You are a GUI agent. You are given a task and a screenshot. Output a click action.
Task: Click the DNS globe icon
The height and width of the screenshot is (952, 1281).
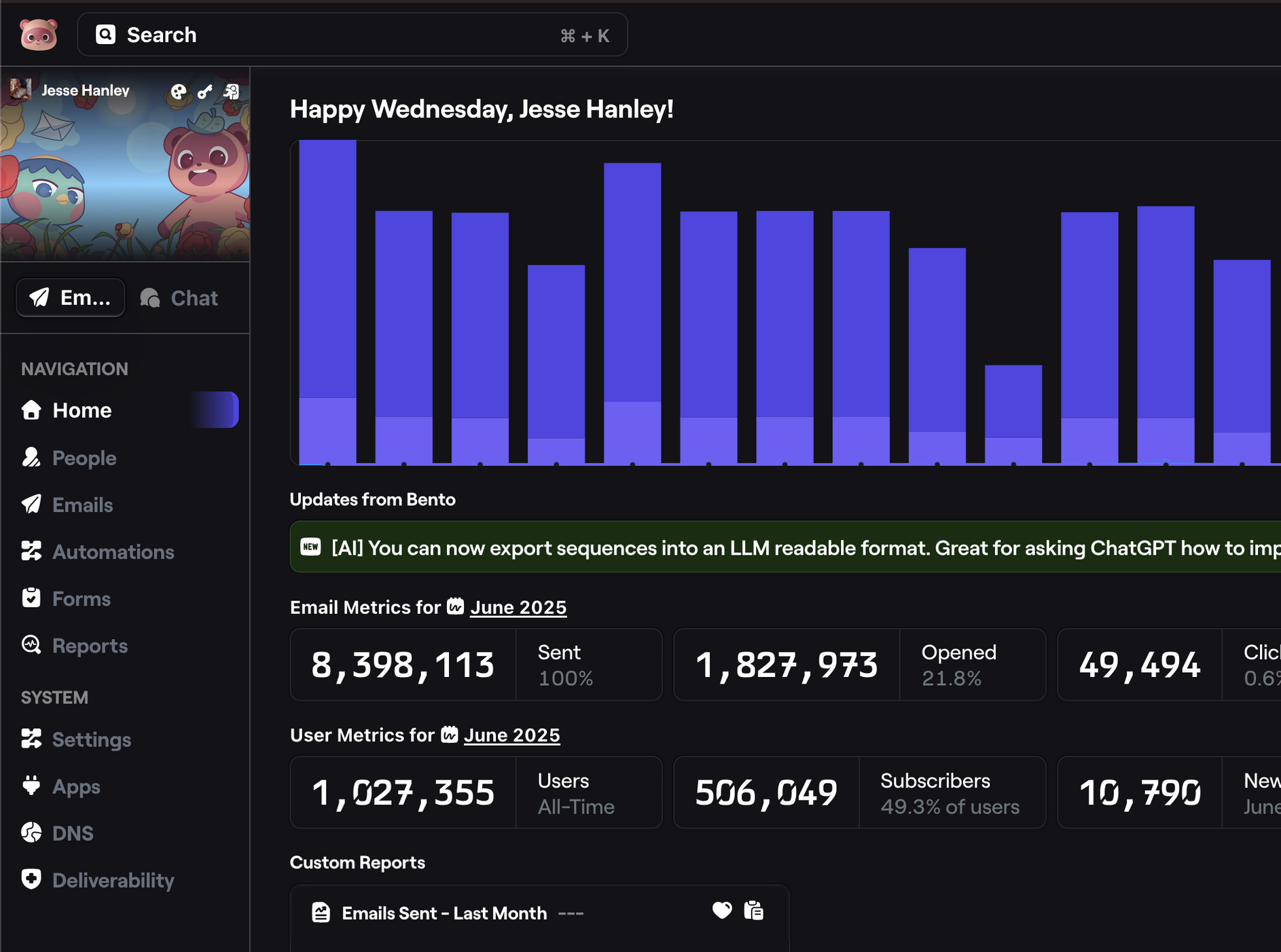pos(31,832)
